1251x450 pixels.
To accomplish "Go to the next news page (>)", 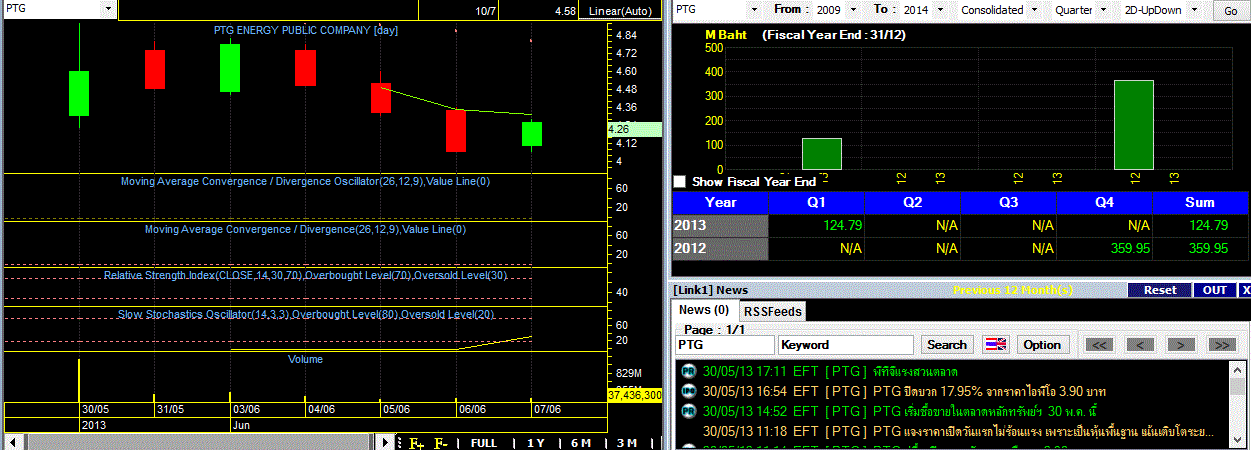I will (1181, 344).
